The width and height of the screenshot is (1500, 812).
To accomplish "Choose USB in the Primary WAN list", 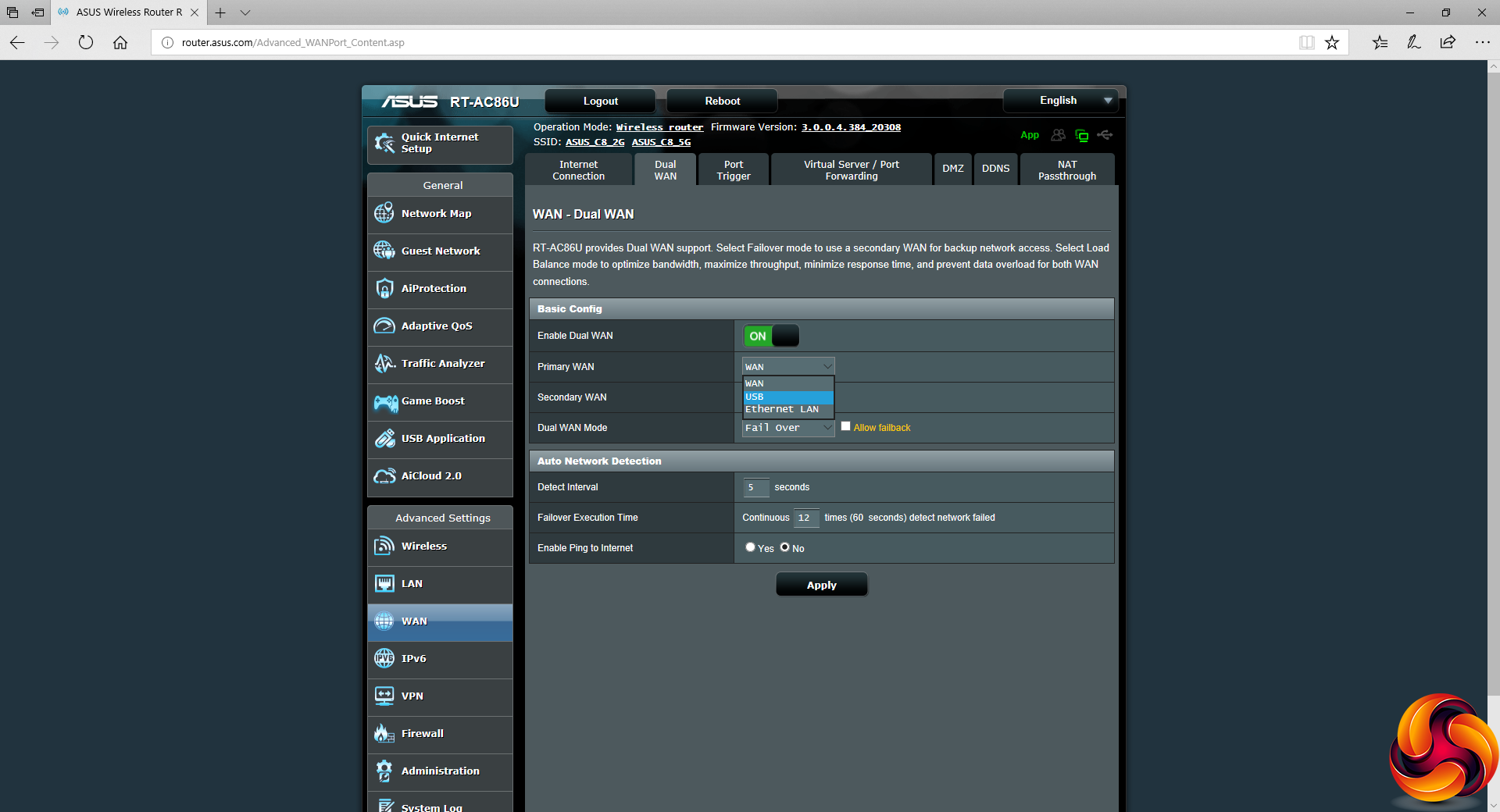I will [x=787, y=397].
